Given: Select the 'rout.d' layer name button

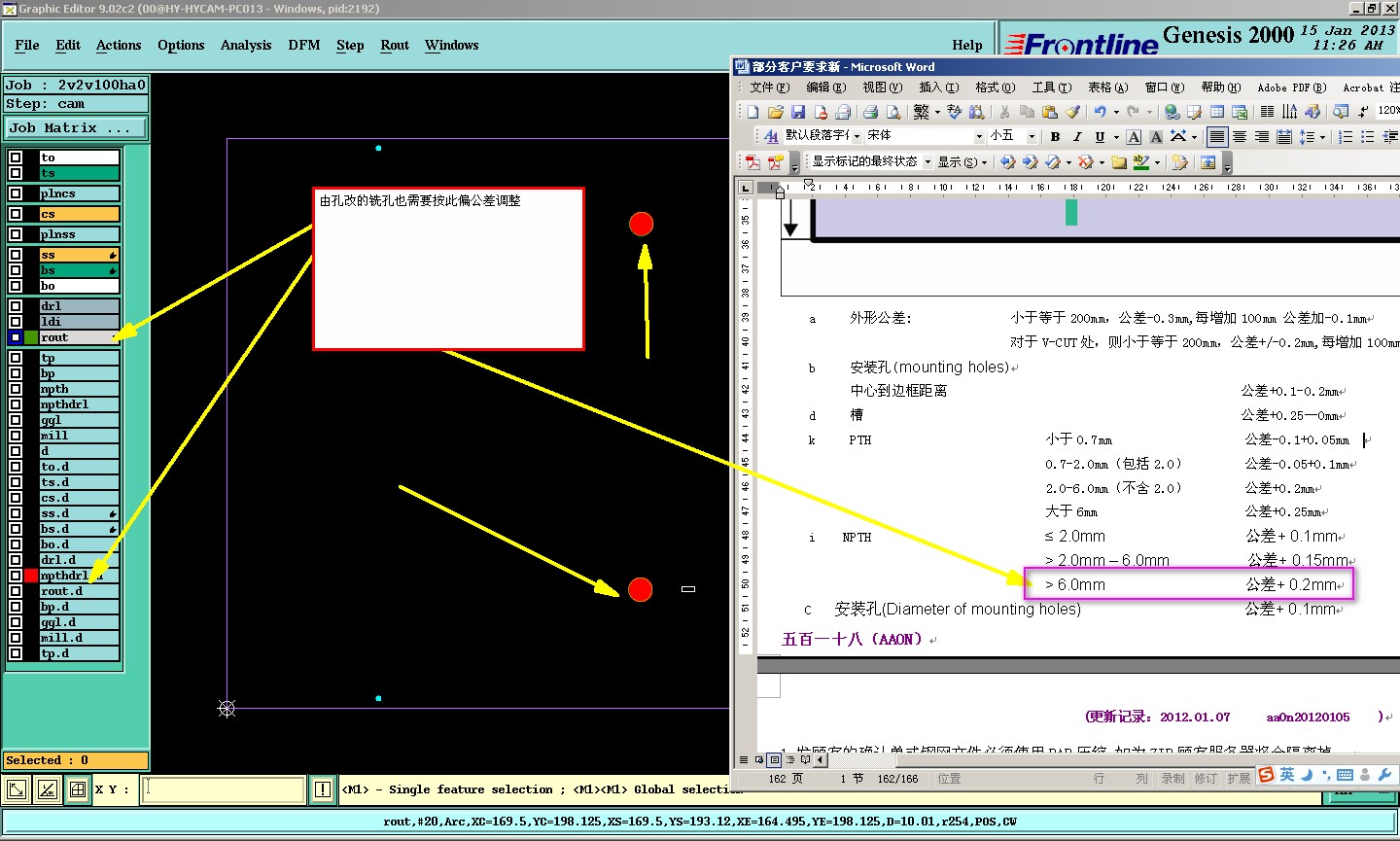Looking at the screenshot, I should [x=79, y=591].
